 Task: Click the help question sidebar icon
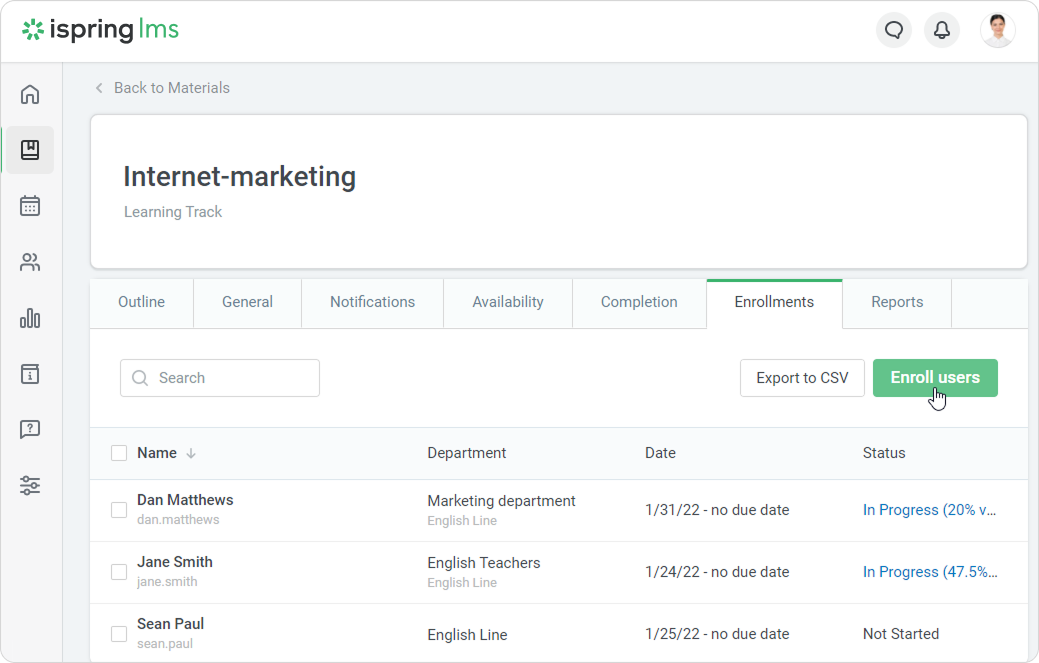point(30,430)
